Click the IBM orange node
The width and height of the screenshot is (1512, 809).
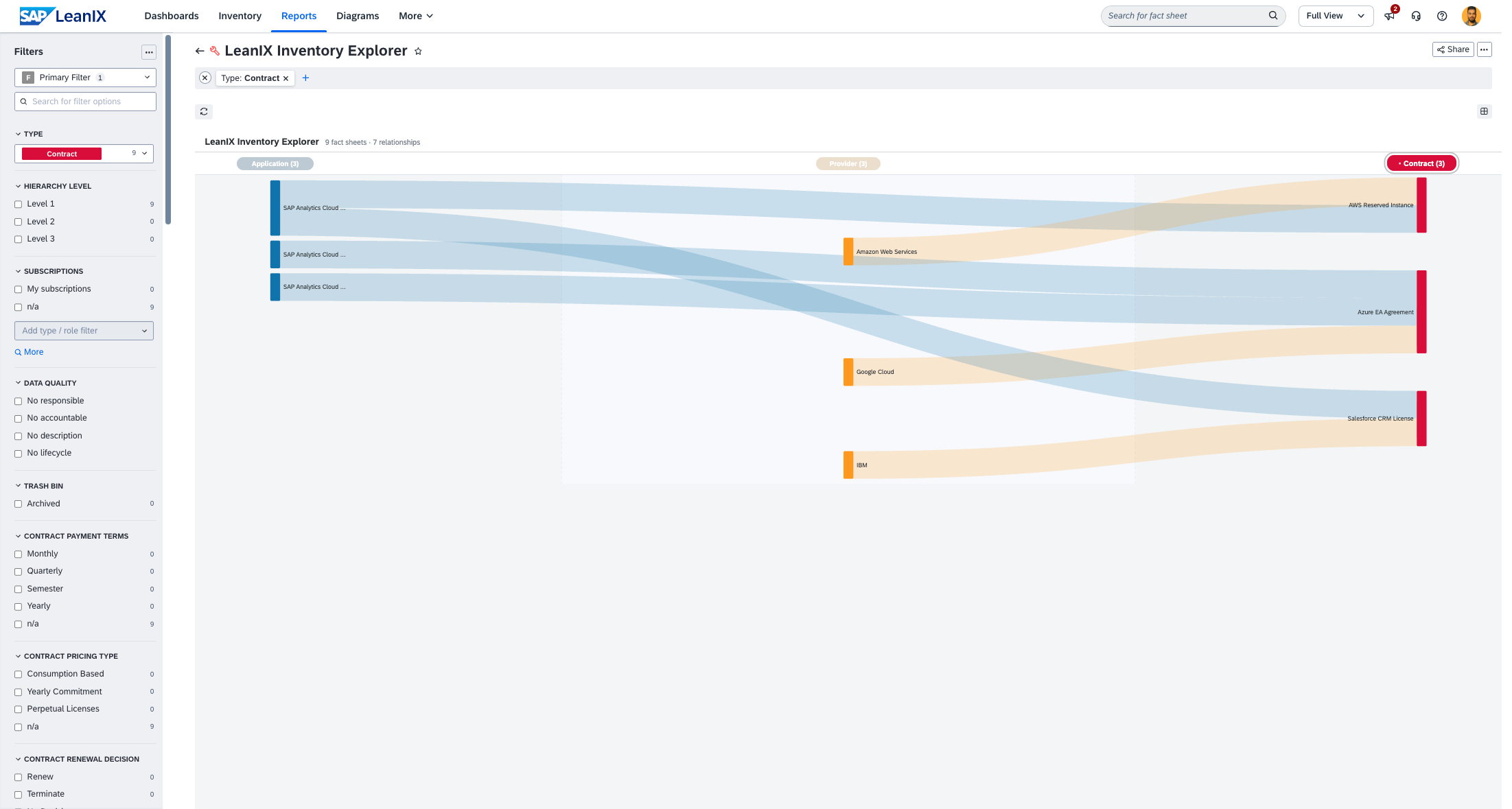pyautogui.click(x=848, y=465)
